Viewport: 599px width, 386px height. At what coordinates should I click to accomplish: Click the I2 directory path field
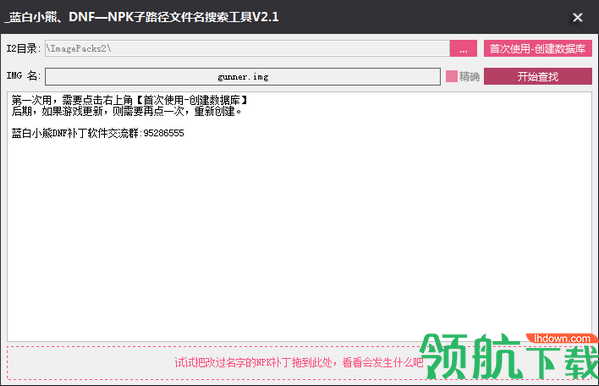pos(247,49)
